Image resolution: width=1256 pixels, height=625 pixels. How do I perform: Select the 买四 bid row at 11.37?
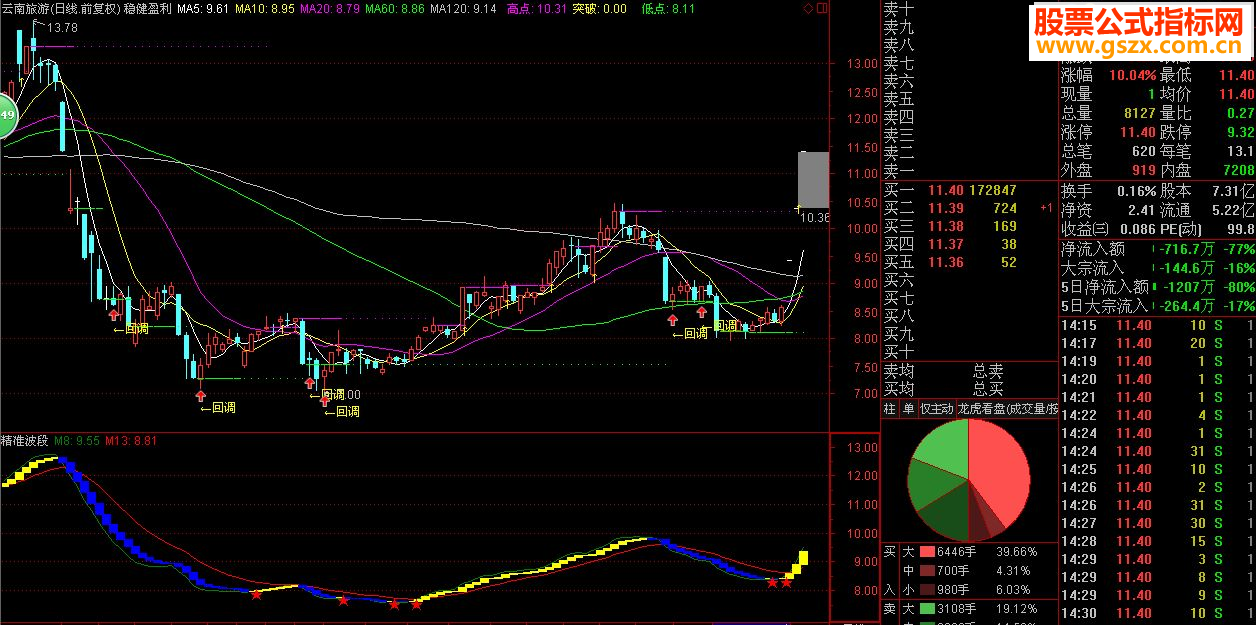[x=969, y=244]
